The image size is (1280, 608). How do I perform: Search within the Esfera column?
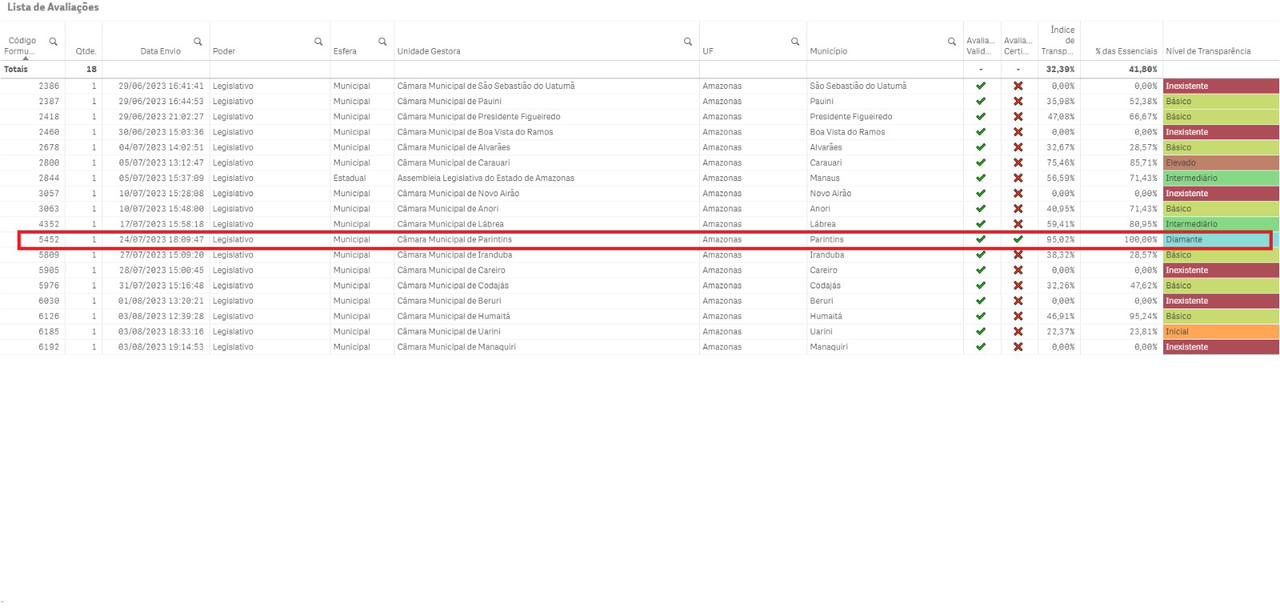pos(383,41)
